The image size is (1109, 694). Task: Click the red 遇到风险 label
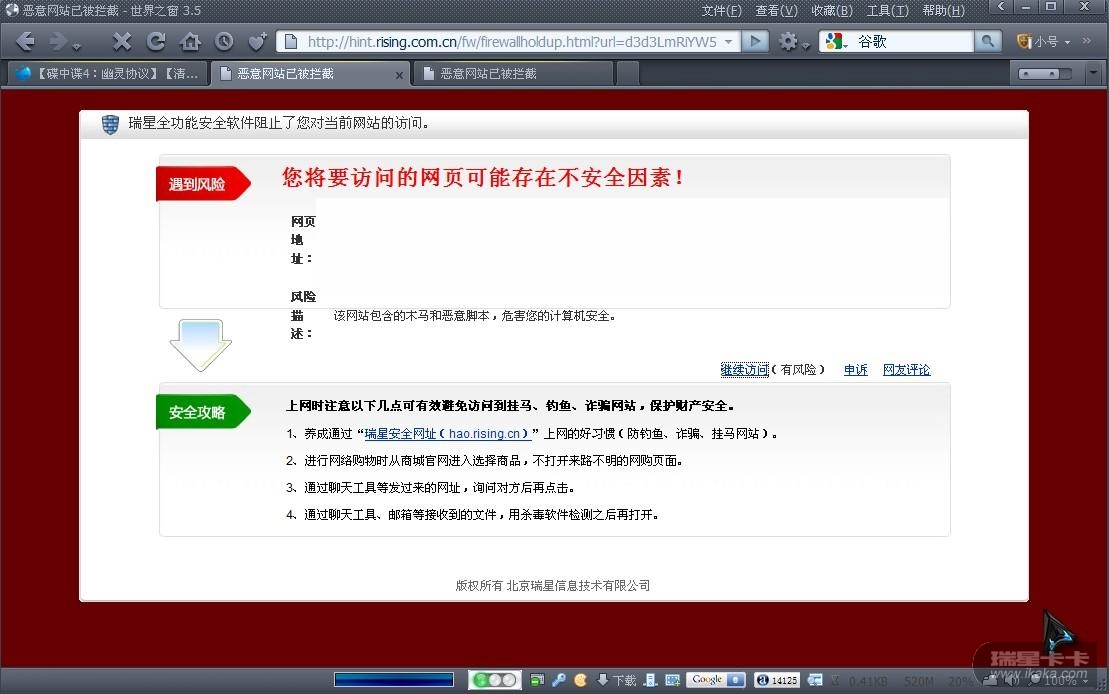coord(202,184)
